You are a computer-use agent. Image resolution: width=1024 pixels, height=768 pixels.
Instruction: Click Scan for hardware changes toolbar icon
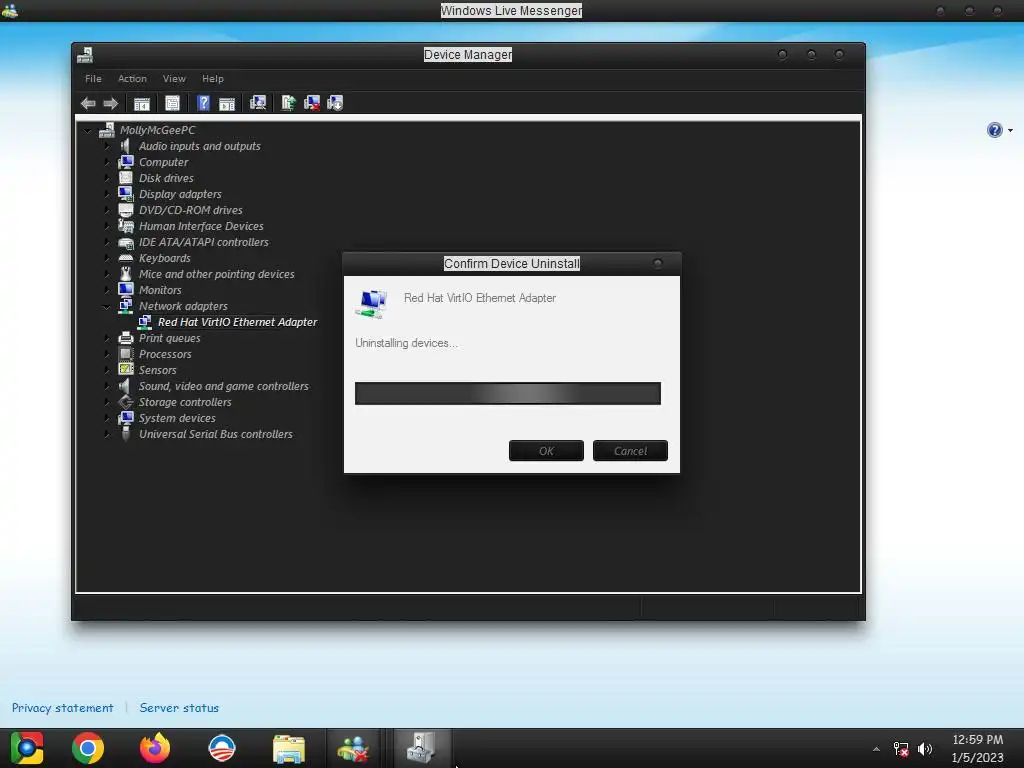258,103
